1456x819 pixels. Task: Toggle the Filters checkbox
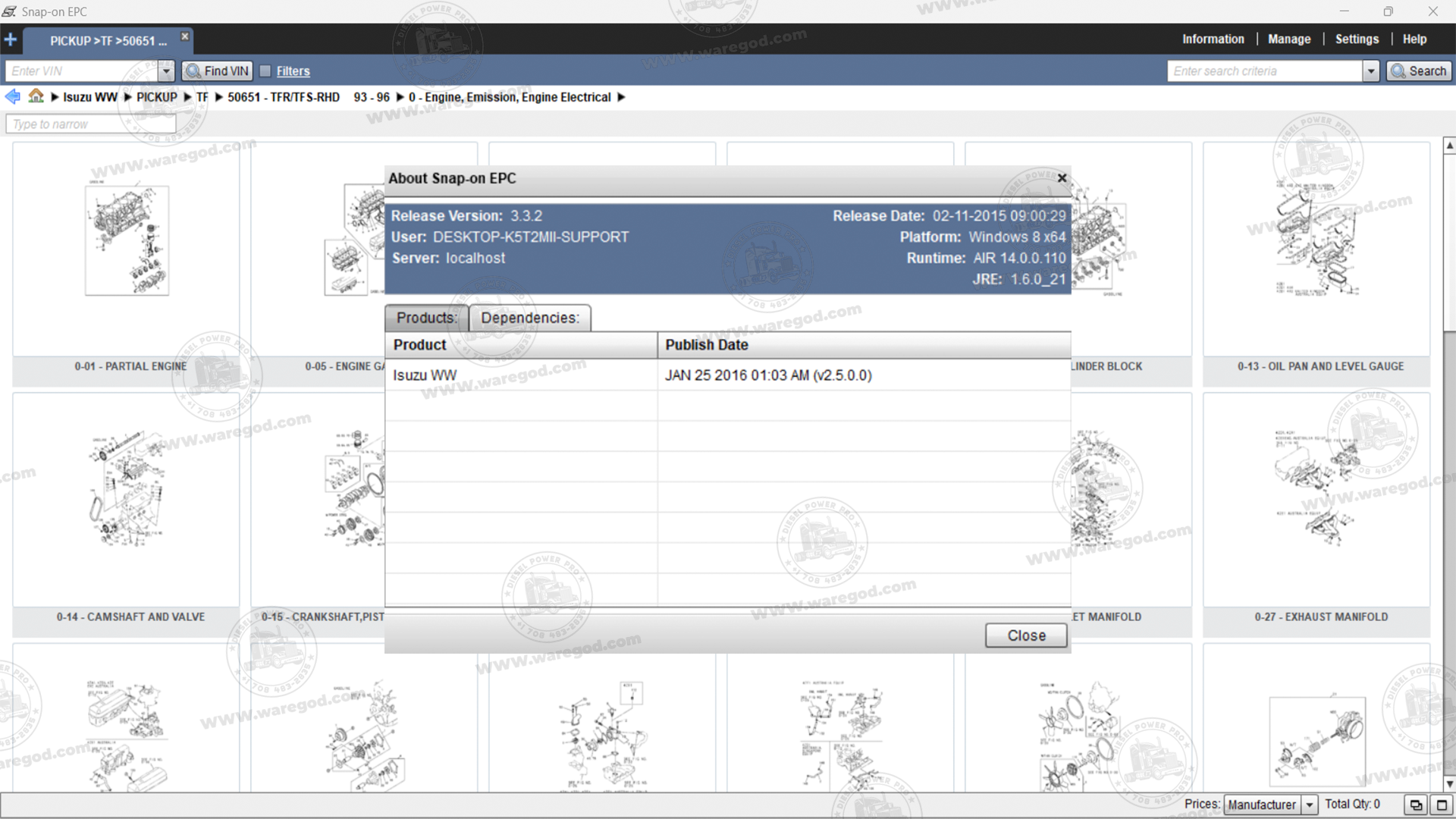tap(265, 71)
